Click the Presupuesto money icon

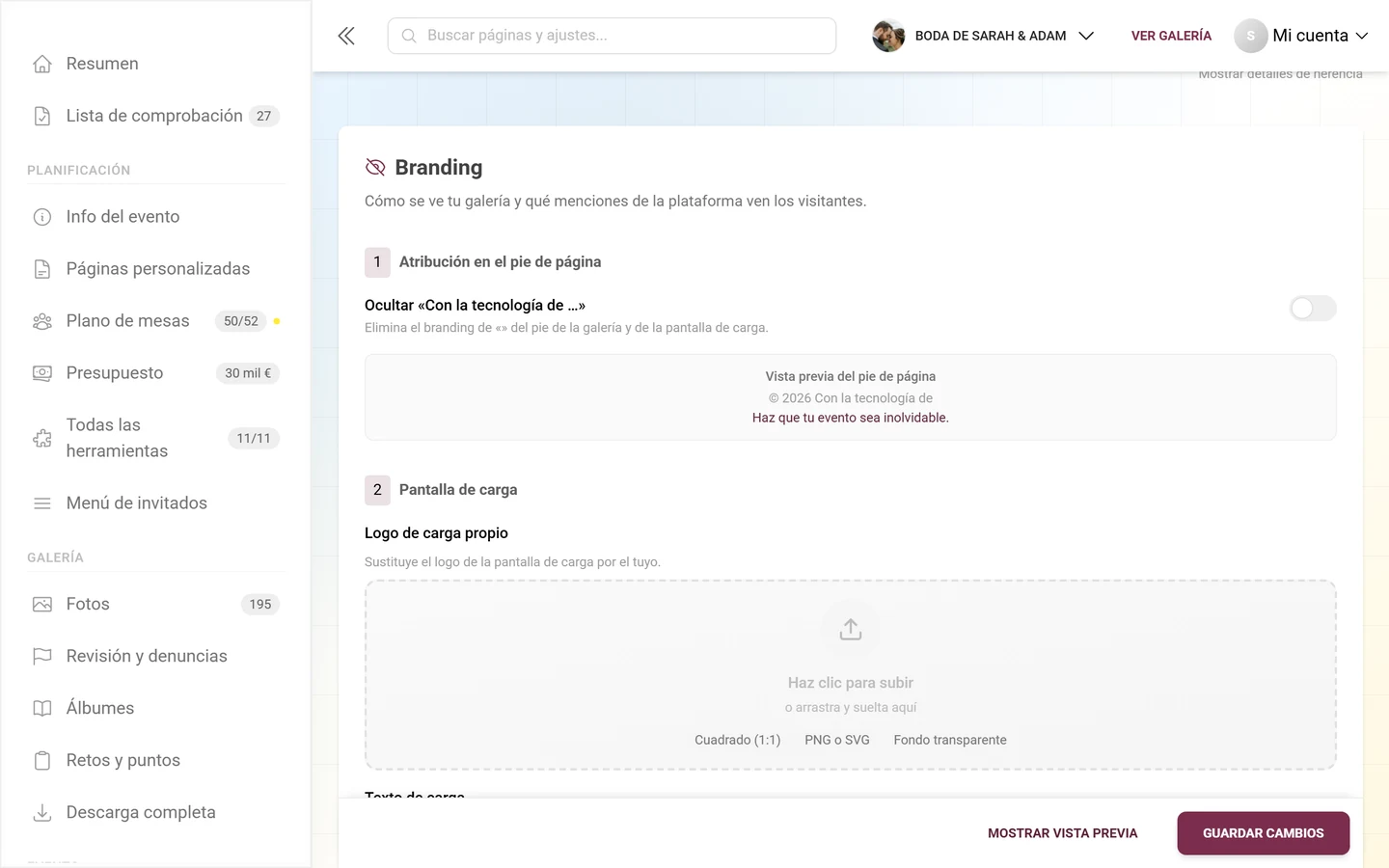point(42,373)
